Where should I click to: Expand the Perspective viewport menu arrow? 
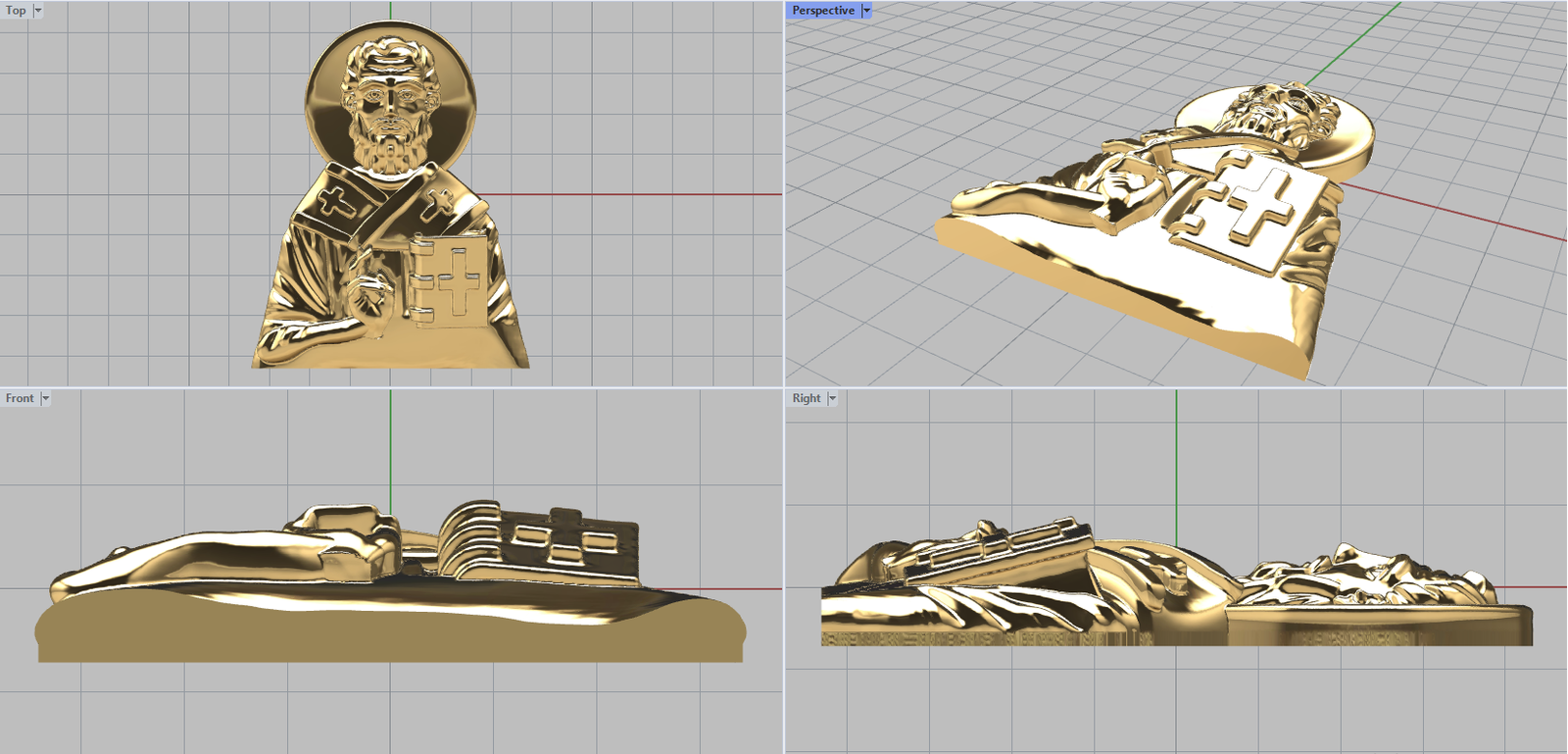click(866, 11)
